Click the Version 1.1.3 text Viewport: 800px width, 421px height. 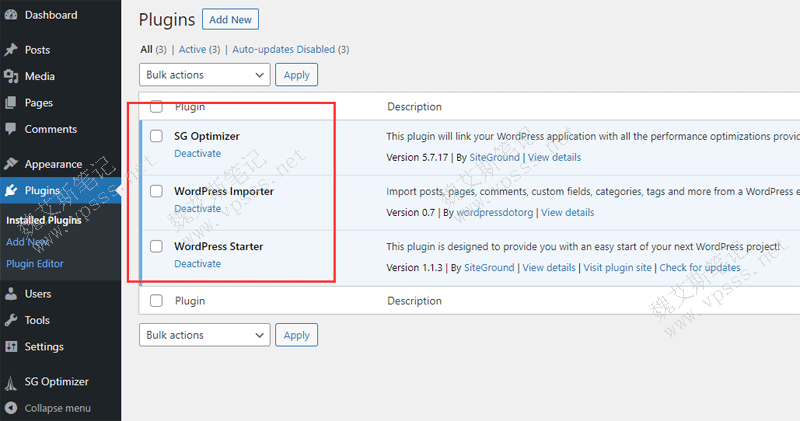(414, 267)
